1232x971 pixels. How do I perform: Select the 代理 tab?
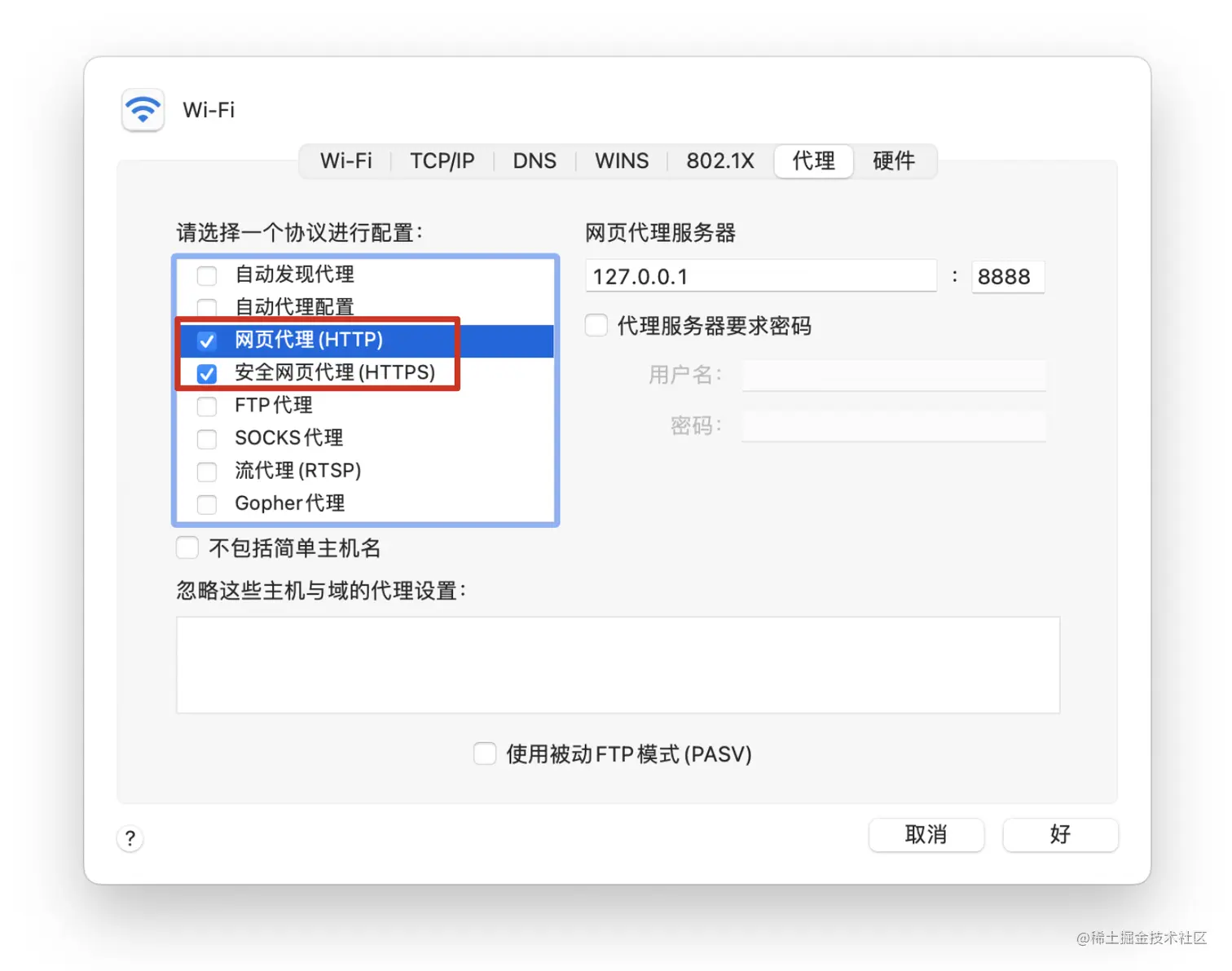coord(814,160)
